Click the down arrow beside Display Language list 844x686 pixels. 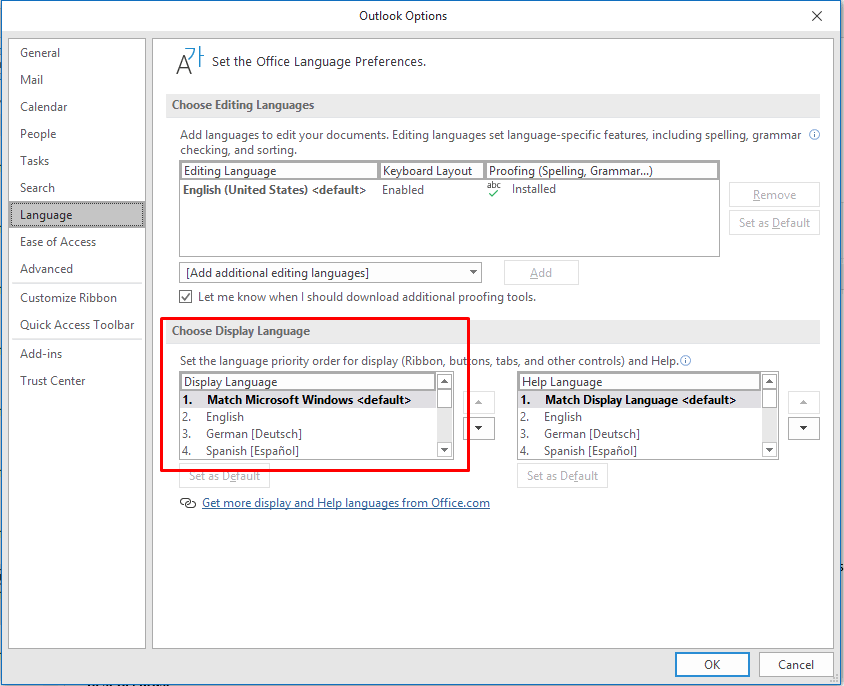(x=478, y=428)
